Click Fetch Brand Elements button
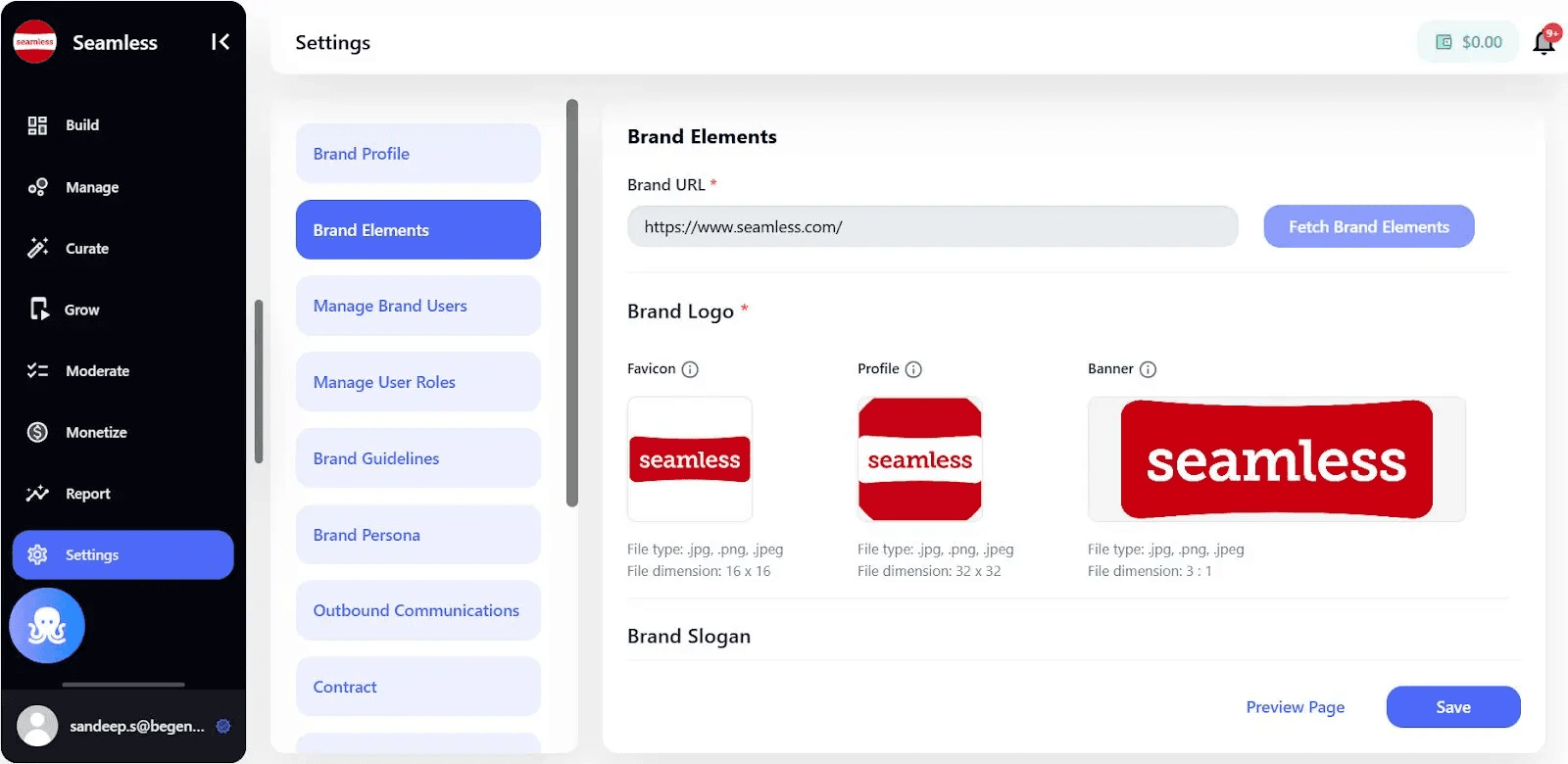The image size is (1568, 764). pyautogui.click(x=1369, y=226)
